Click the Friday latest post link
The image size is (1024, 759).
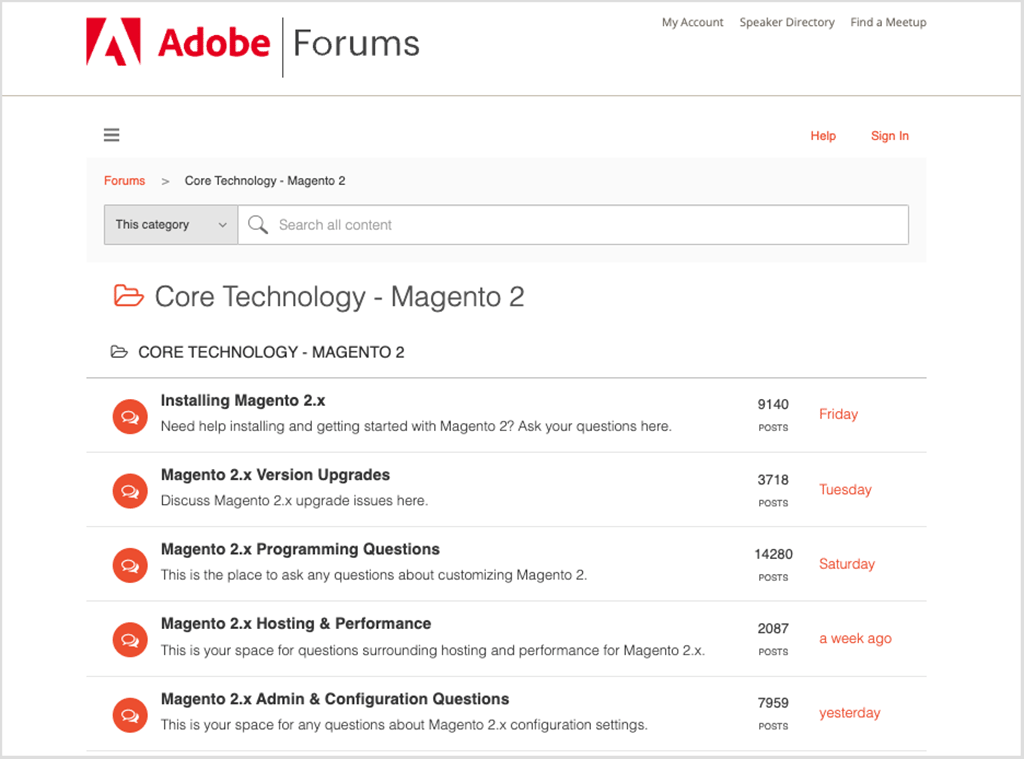(x=839, y=414)
